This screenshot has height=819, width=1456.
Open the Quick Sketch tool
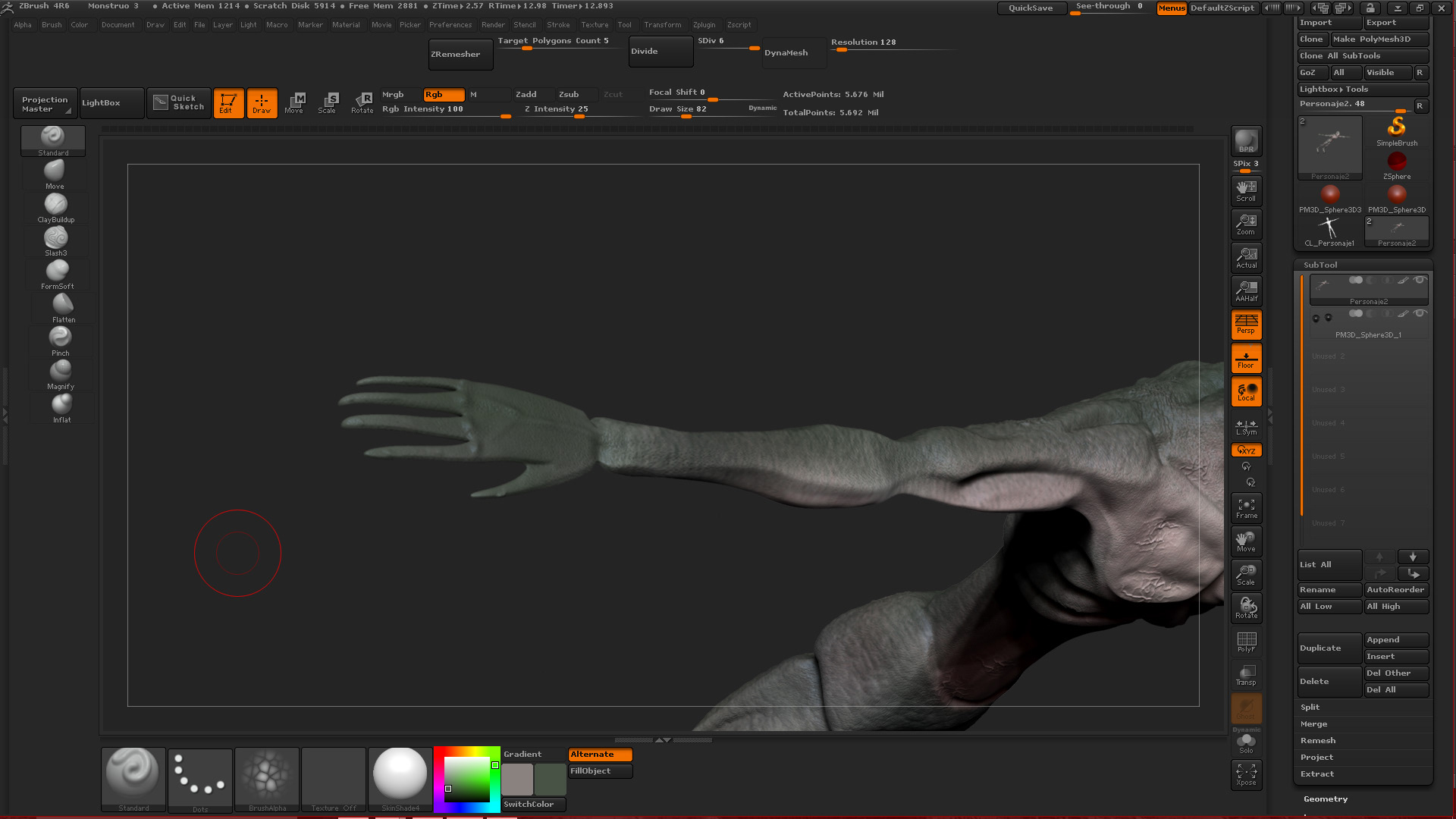click(x=179, y=102)
